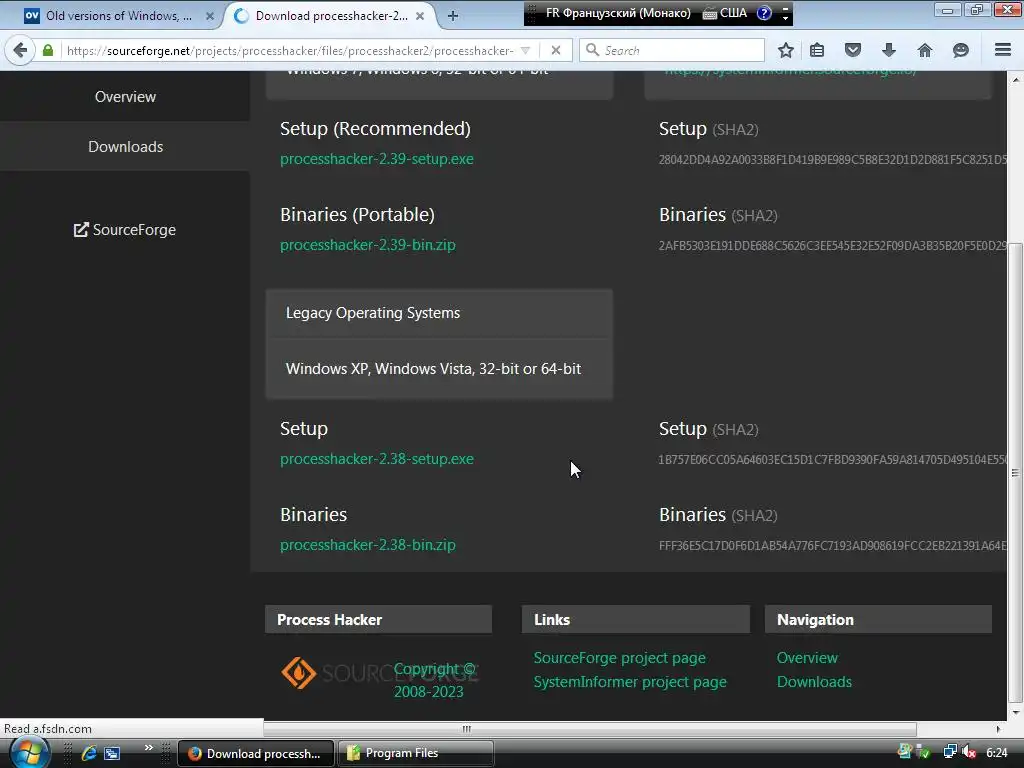Bookmark this page with the star icon
The width and height of the screenshot is (1024, 768).
pos(786,50)
